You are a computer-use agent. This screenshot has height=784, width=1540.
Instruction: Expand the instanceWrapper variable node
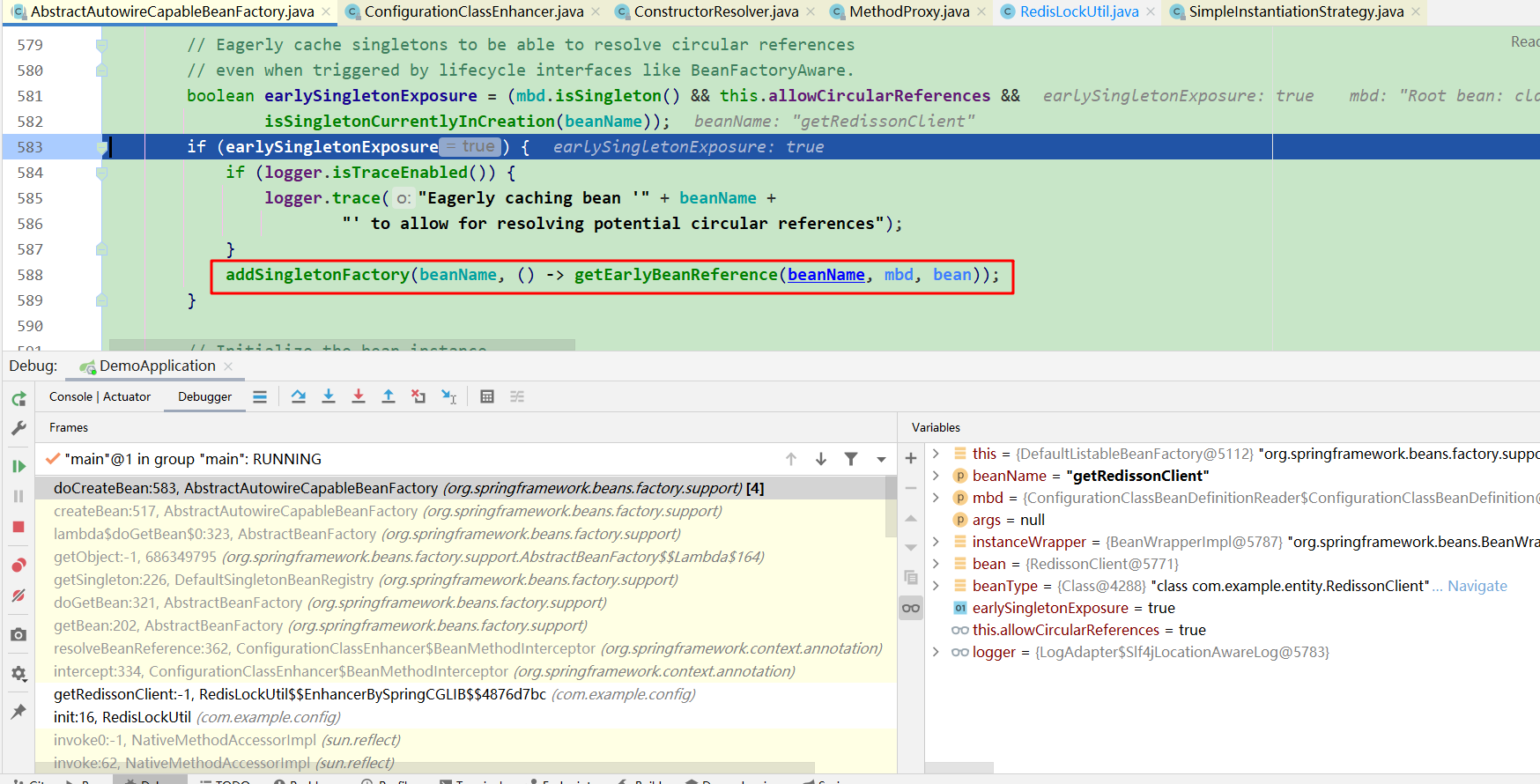(936, 542)
